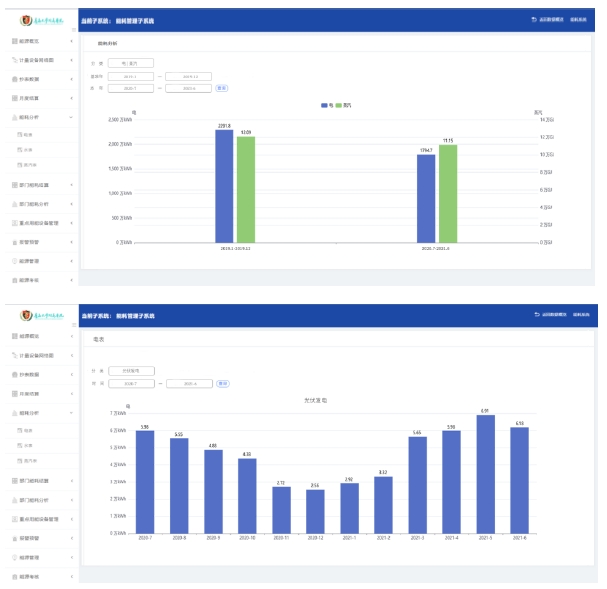Click the green 蒸汽 legend color swatch
The image size is (607, 589).
(339, 104)
